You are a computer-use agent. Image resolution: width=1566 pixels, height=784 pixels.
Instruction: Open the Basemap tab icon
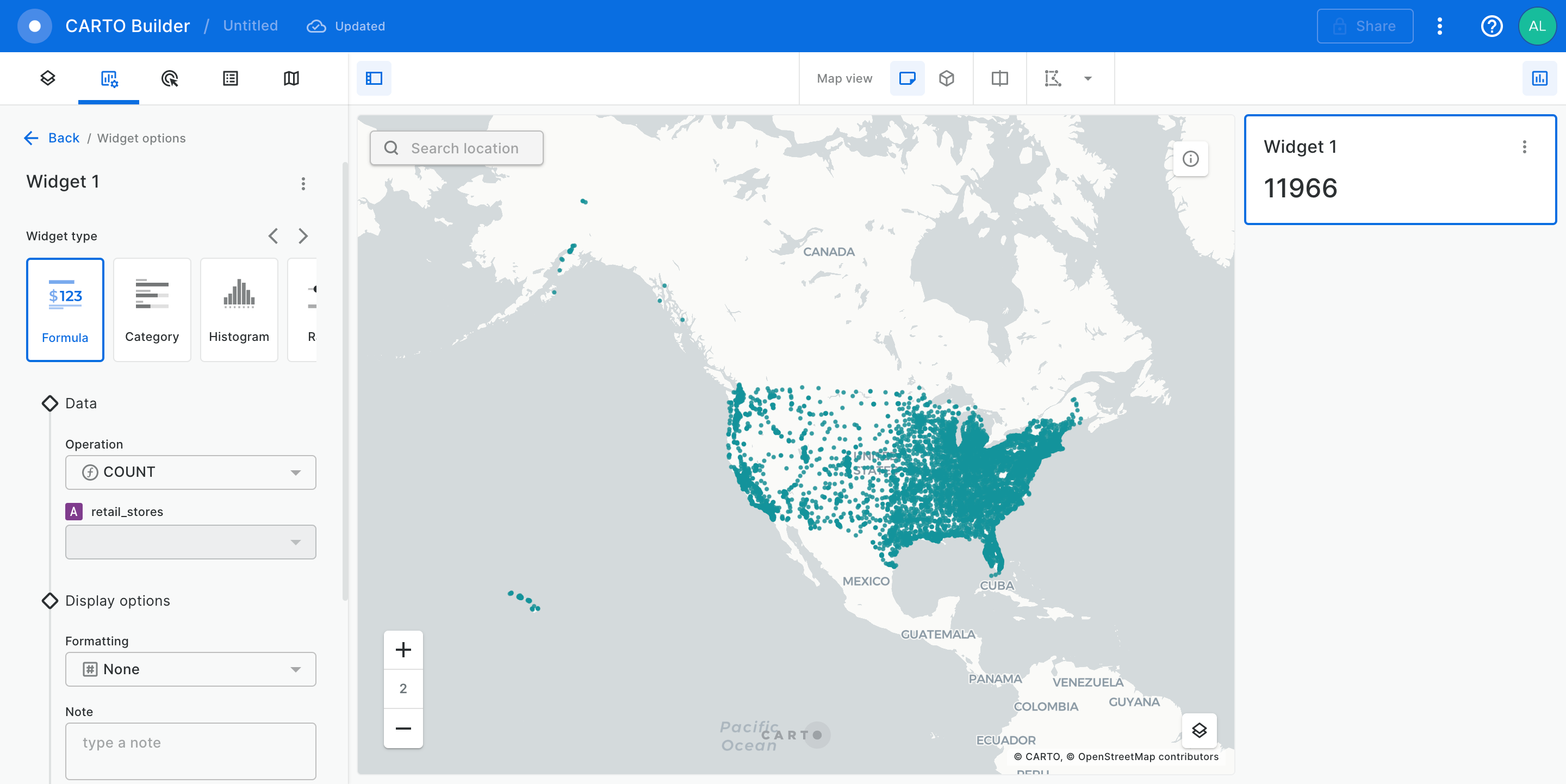point(291,78)
